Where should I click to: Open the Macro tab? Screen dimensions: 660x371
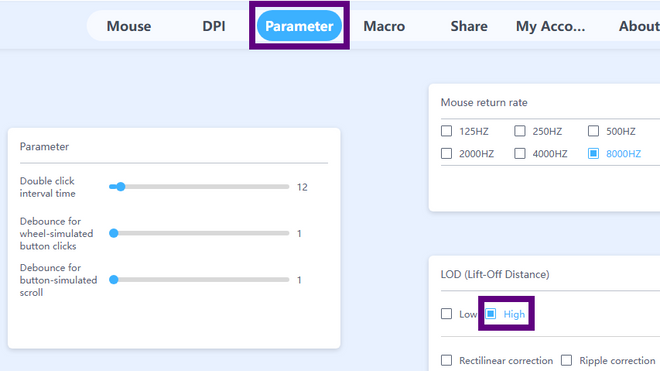[384, 26]
